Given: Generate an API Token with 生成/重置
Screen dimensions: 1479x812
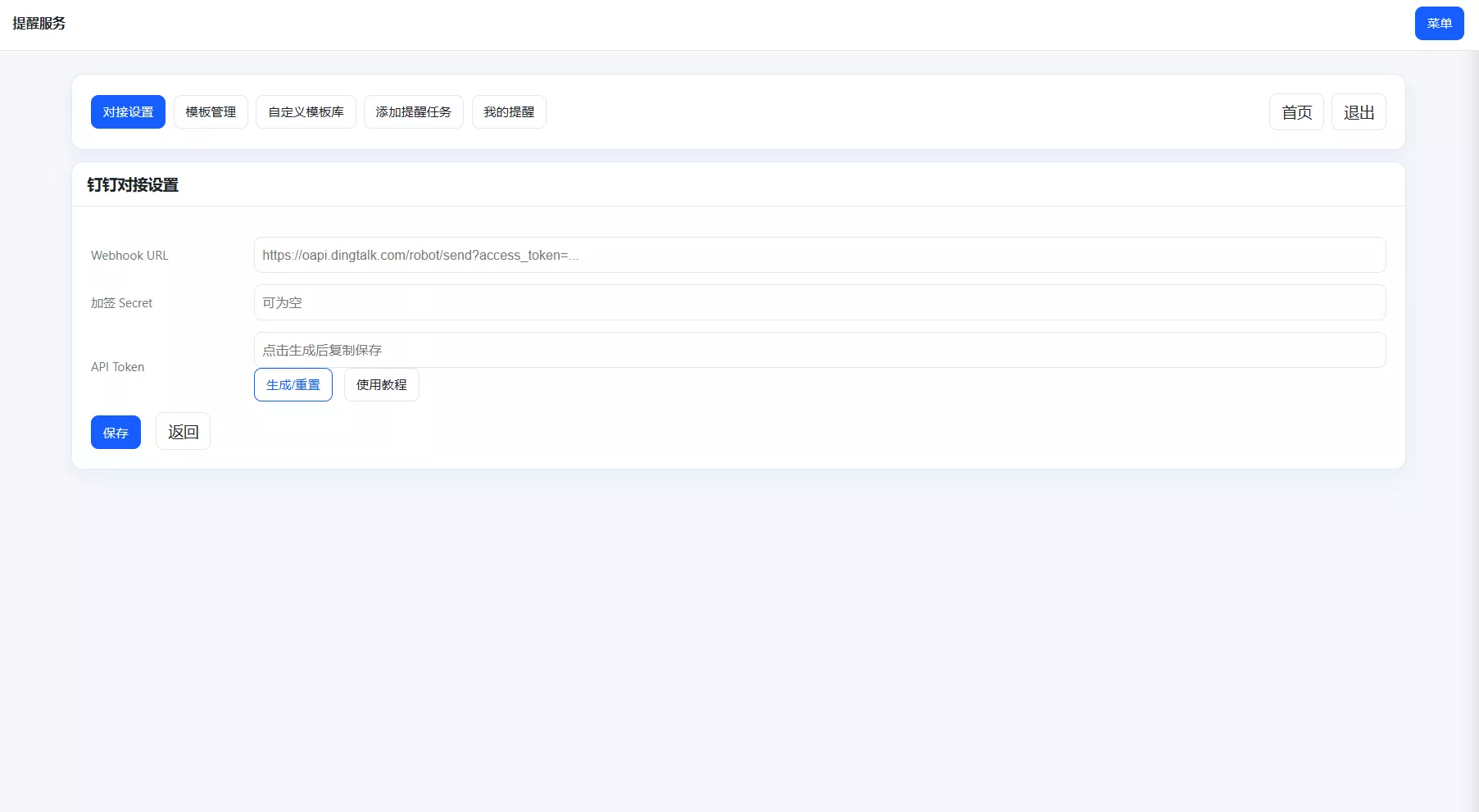Looking at the screenshot, I should 293,384.
